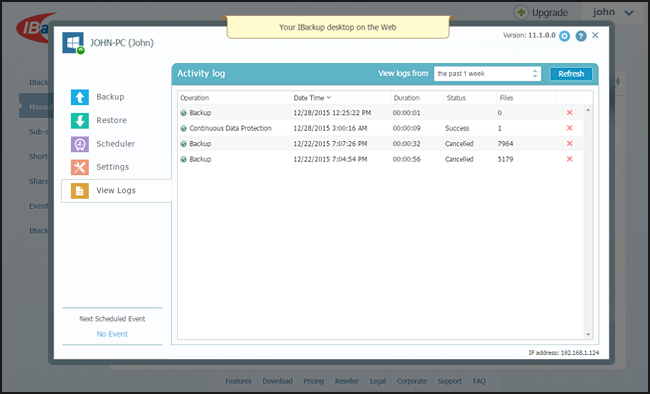Delete the 7:07:26 PM cancelled backup log

[570, 143]
